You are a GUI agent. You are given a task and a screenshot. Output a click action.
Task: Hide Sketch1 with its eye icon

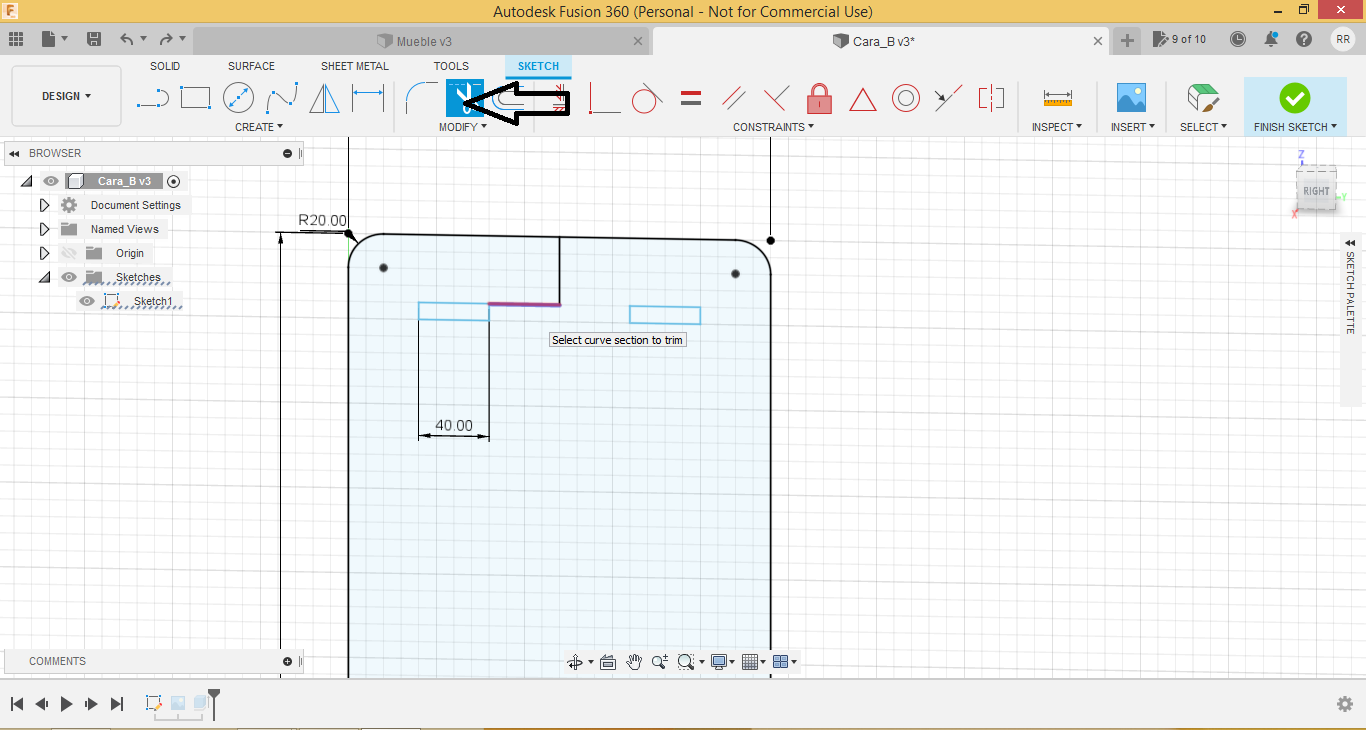[x=87, y=301]
